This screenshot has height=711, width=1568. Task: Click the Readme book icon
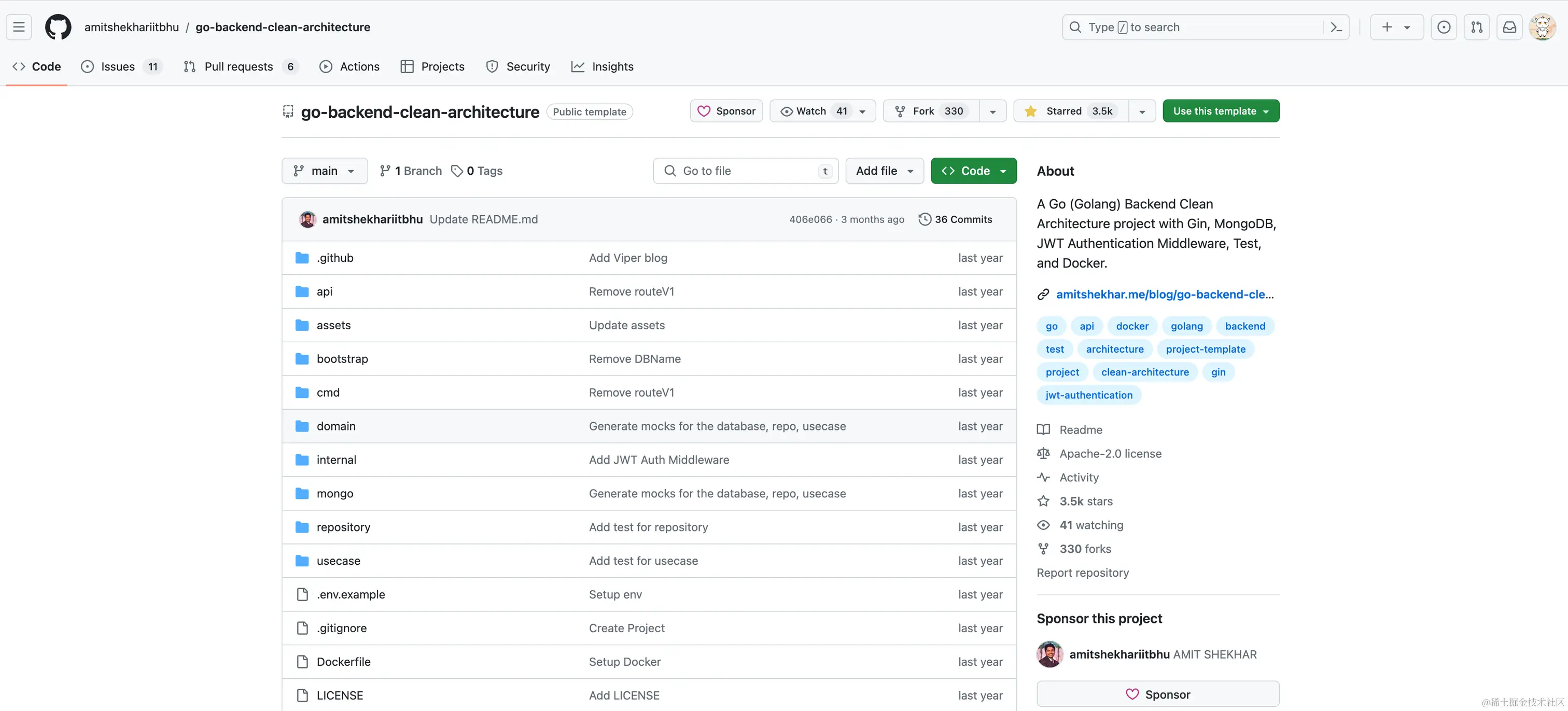tap(1043, 430)
